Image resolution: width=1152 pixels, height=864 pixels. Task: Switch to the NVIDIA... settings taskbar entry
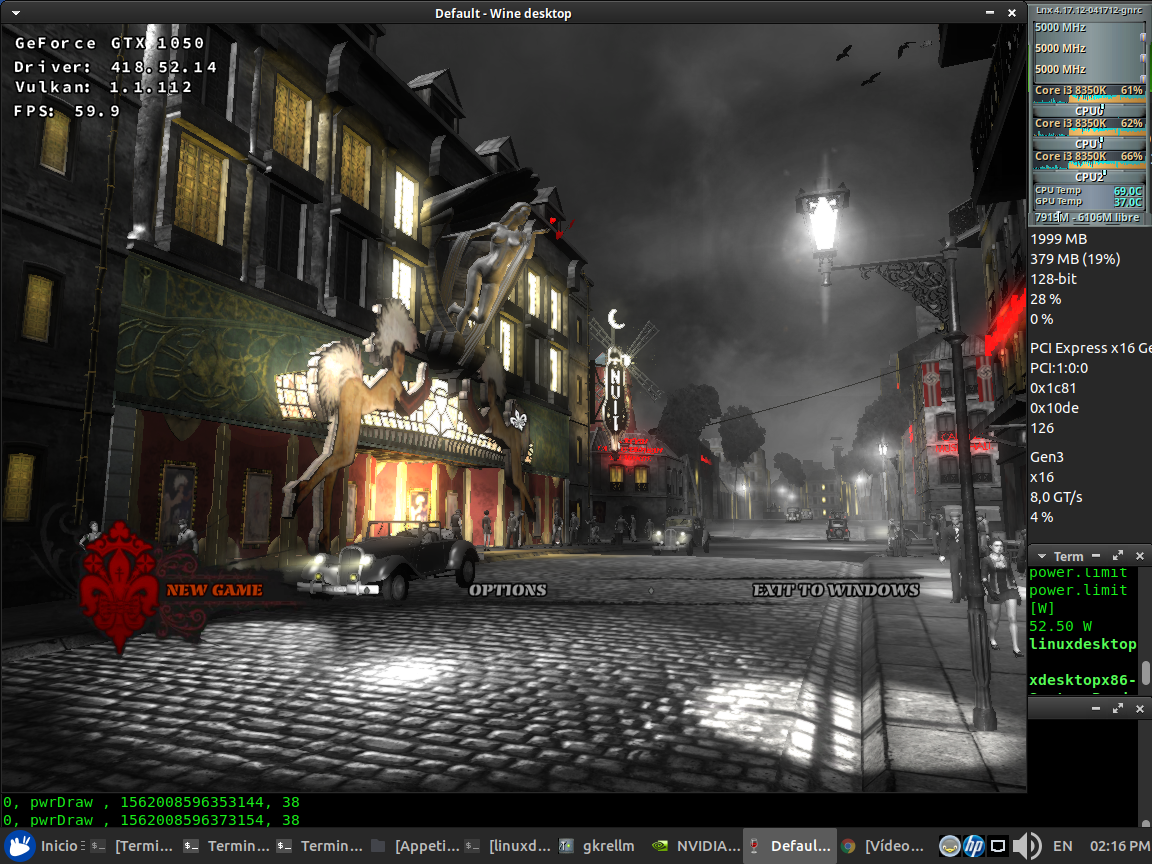698,846
